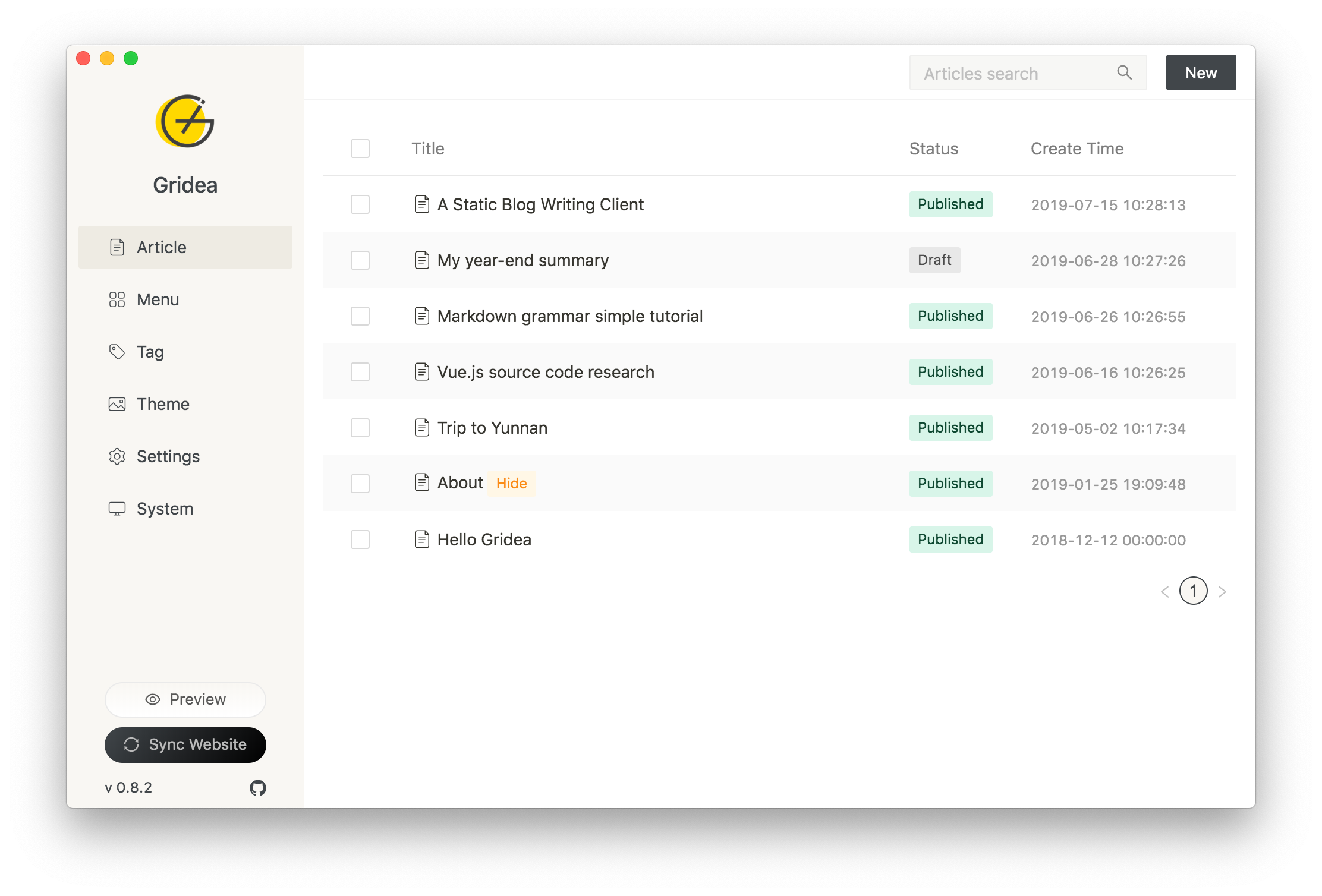Go to next page arrow
The image size is (1322, 896).
point(1222,591)
